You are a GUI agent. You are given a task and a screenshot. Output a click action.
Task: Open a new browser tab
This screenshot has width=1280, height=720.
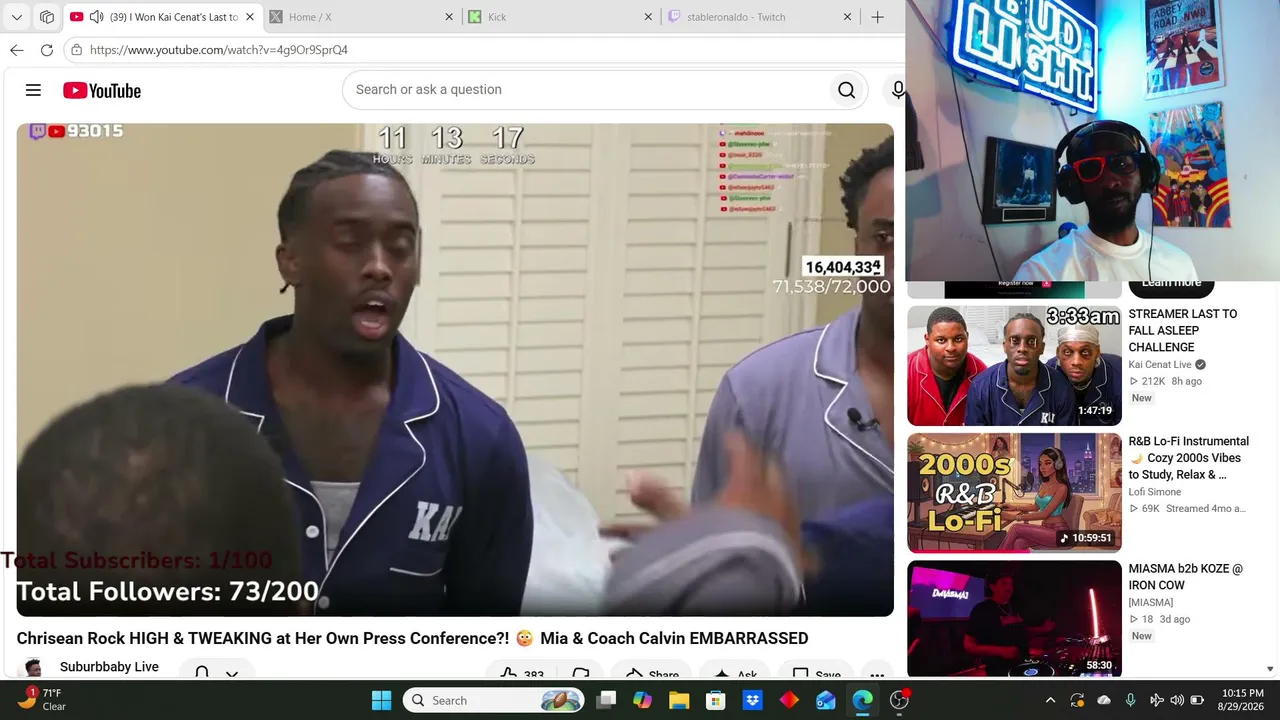click(877, 17)
